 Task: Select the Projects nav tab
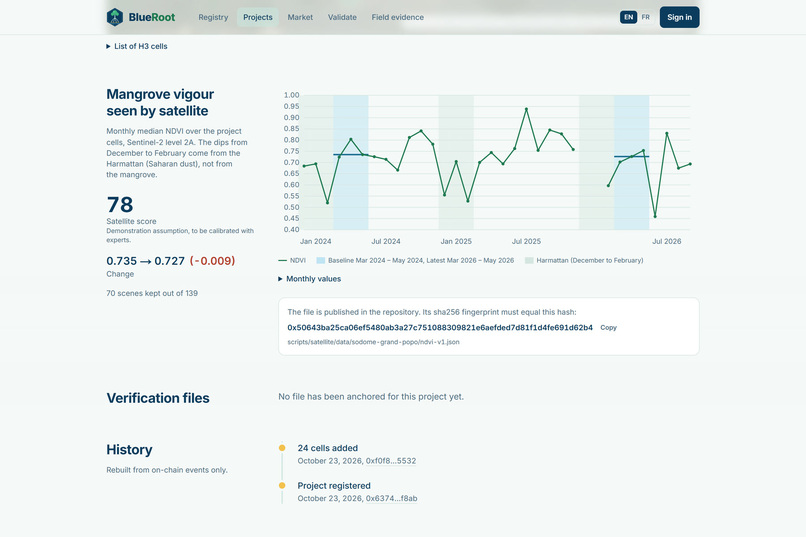click(258, 17)
